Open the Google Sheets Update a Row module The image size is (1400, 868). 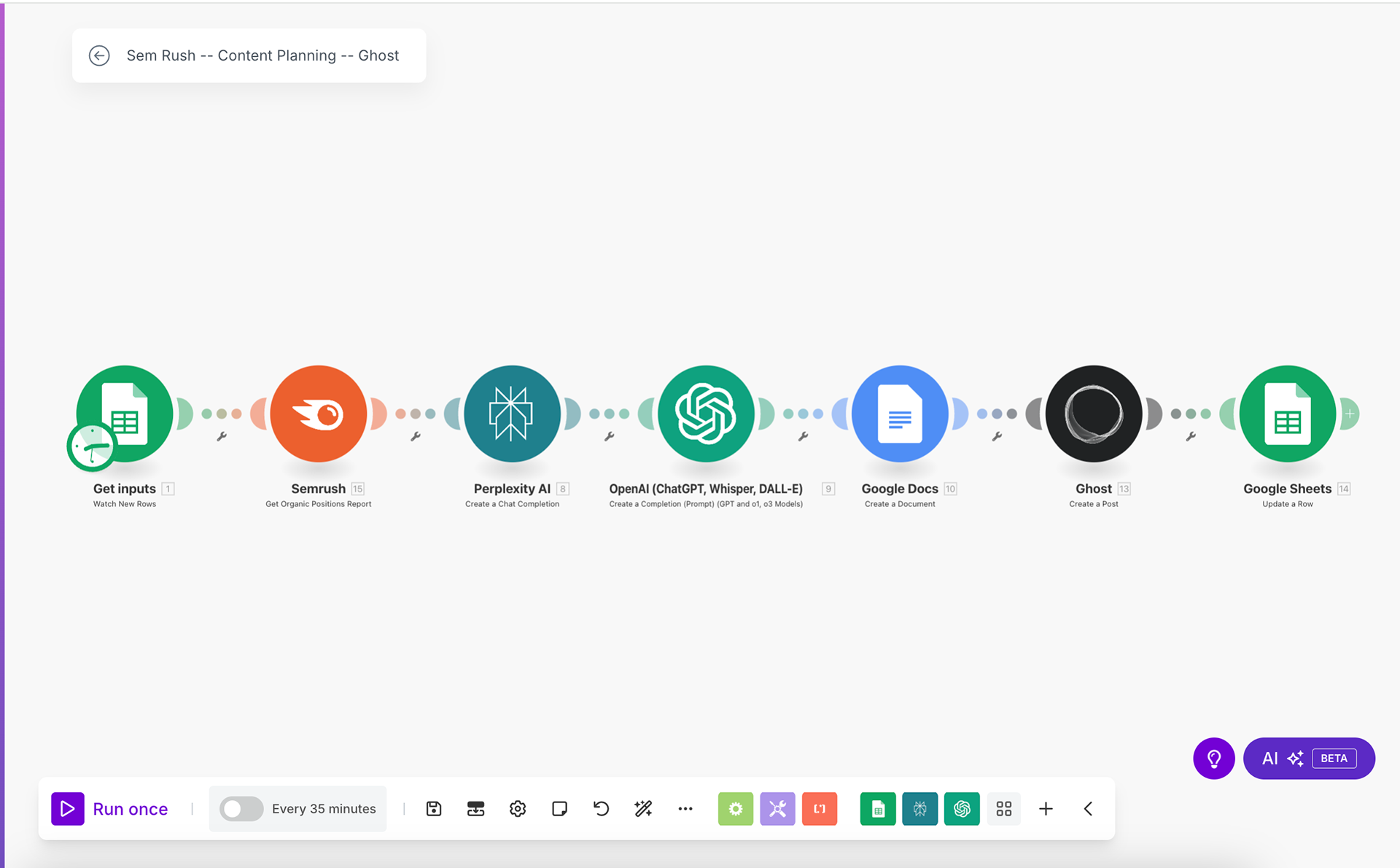pyautogui.click(x=1288, y=414)
